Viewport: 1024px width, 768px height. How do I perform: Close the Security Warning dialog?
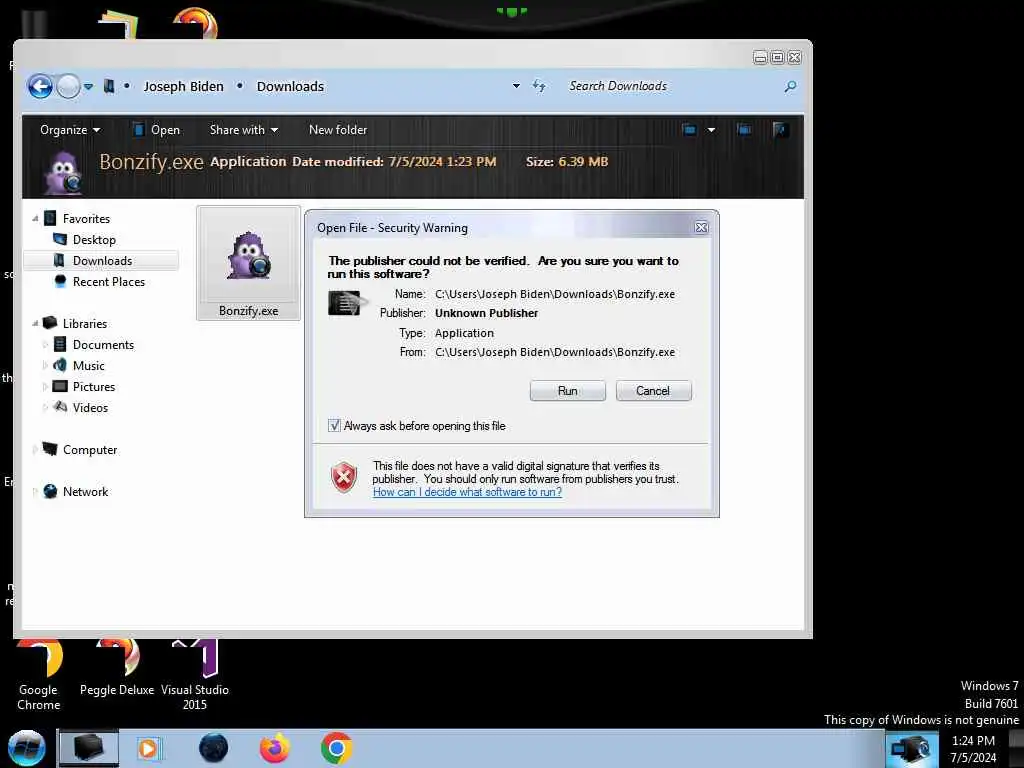(x=701, y=227)
